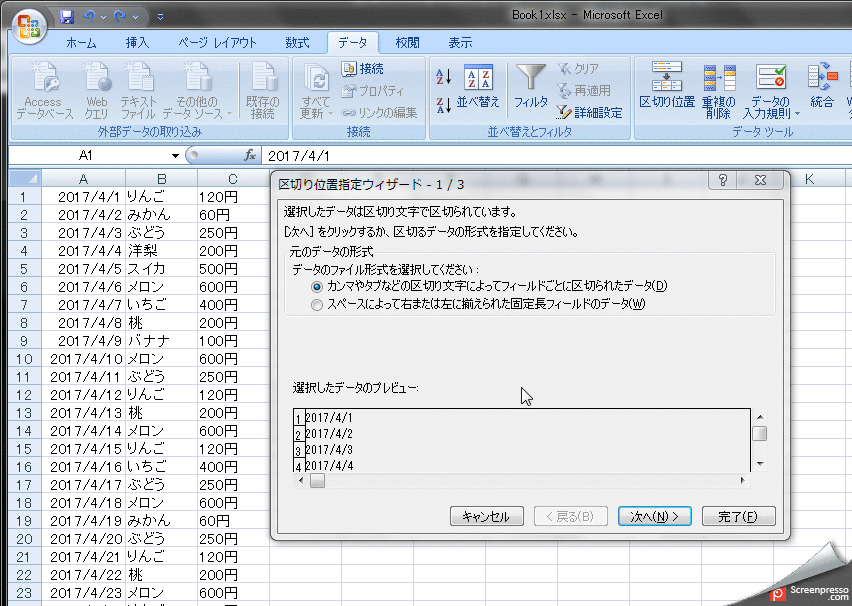The height and width of the screenshot is (606, 852).
Task: Redo action in quick access toolbar
Action: click(x=121, y=17)
